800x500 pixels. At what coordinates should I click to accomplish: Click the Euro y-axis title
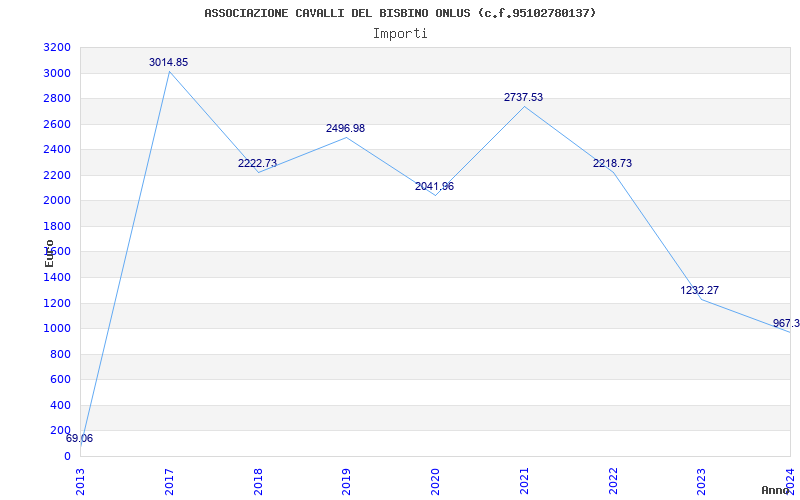49,253
